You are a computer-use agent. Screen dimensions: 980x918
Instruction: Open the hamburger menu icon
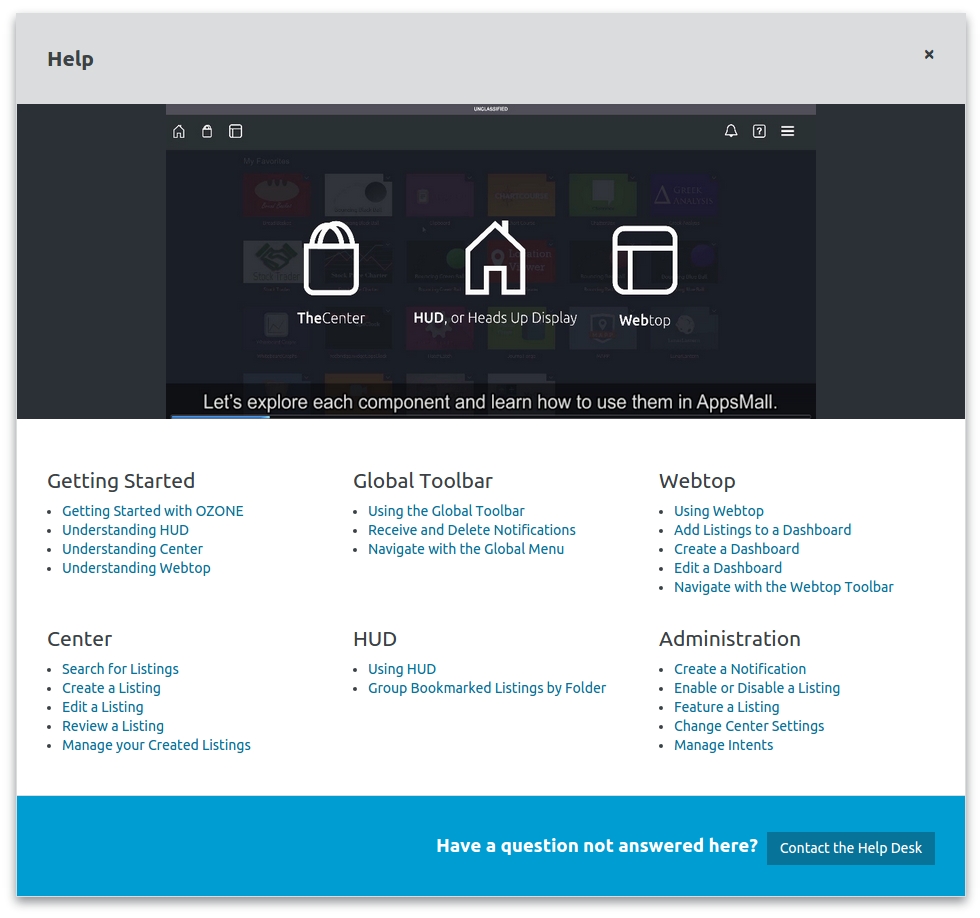click(x=788, y=131)
